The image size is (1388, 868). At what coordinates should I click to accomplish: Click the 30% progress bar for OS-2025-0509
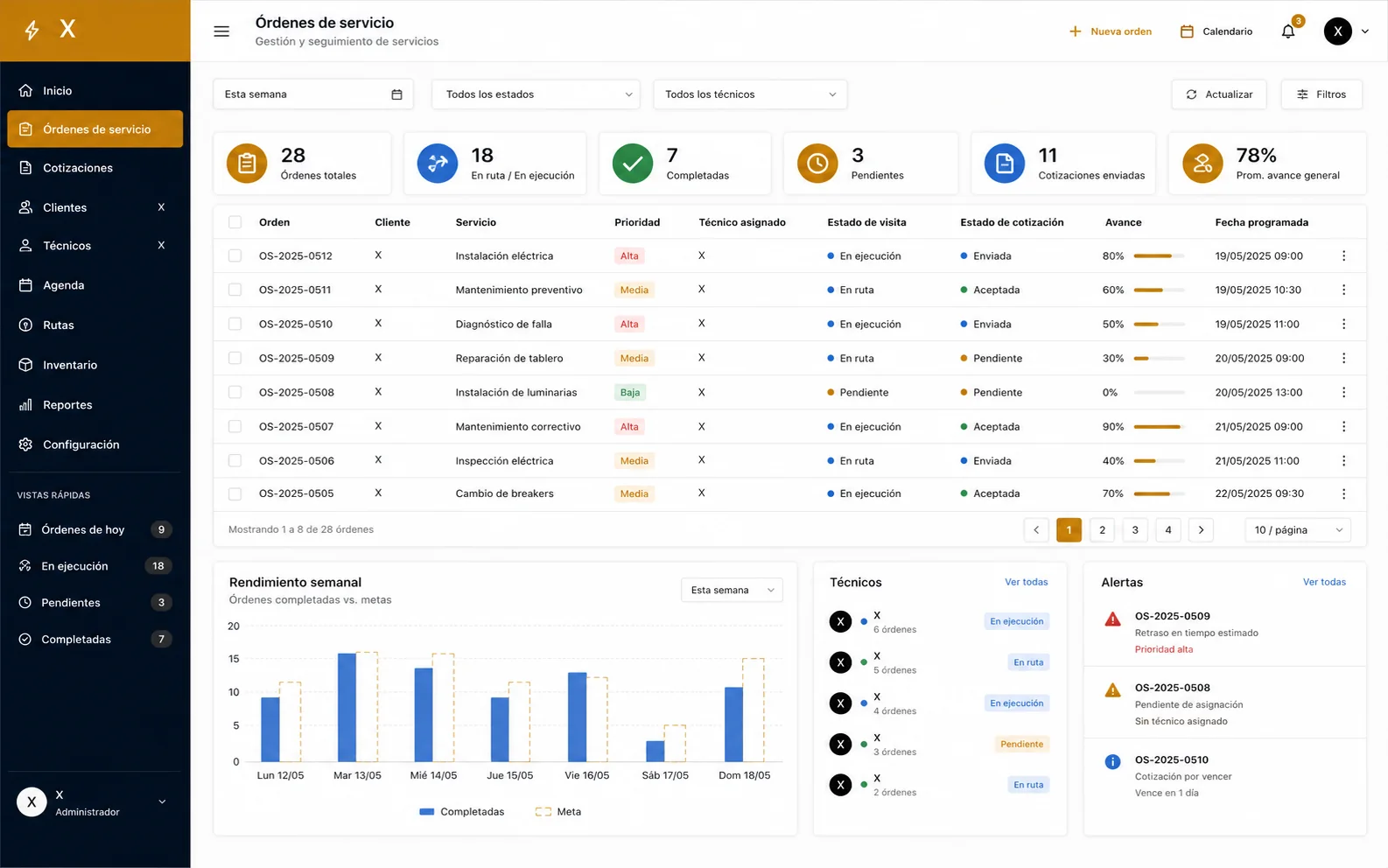[x=1159, y=358]
